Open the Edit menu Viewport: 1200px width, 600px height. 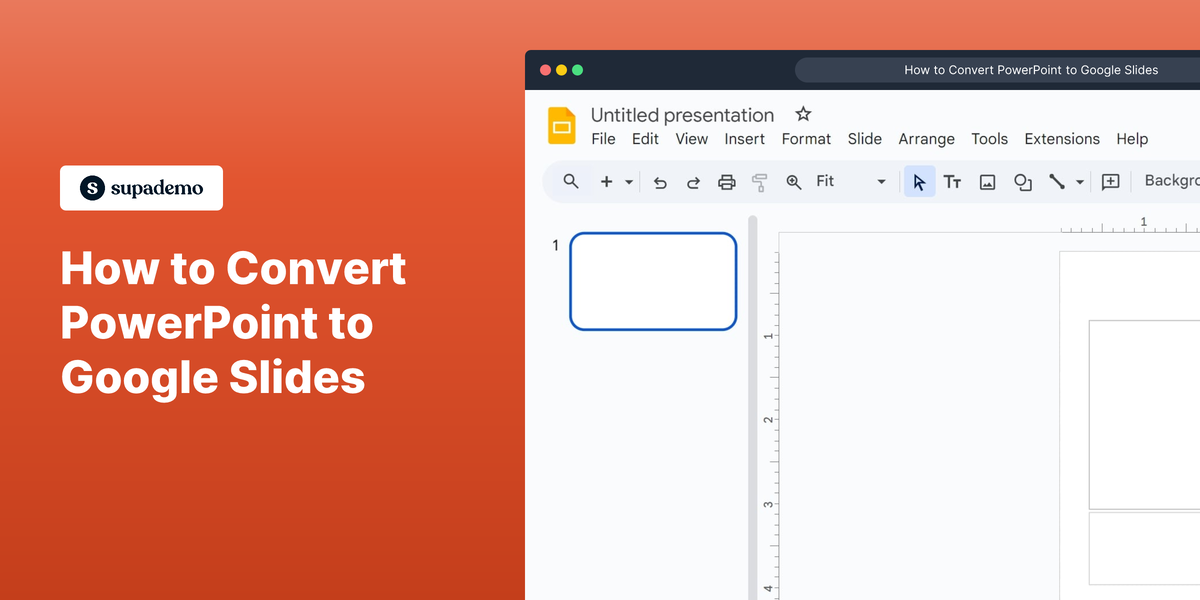click(645, 139)
